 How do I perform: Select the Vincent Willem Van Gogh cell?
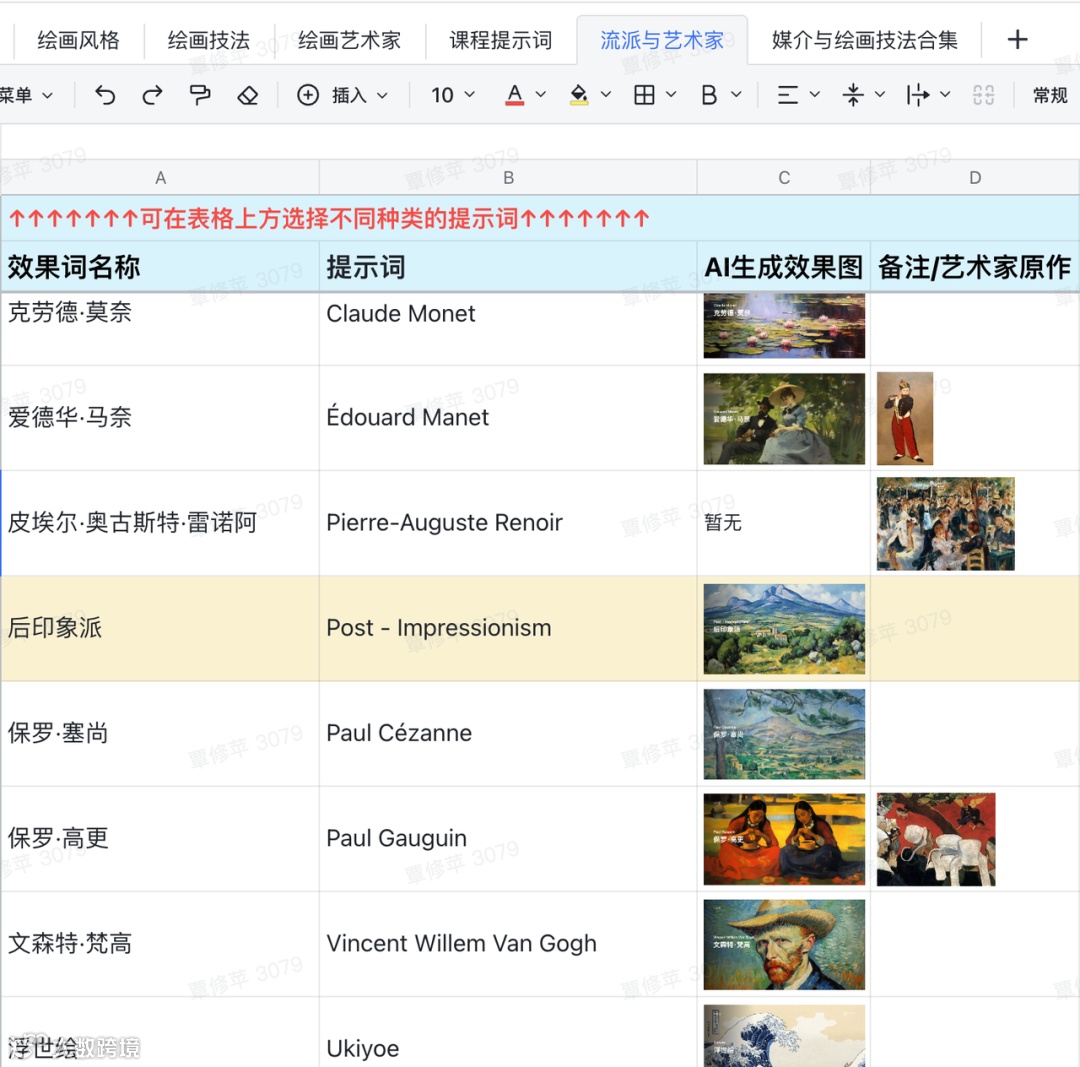(x=508, y=944)
